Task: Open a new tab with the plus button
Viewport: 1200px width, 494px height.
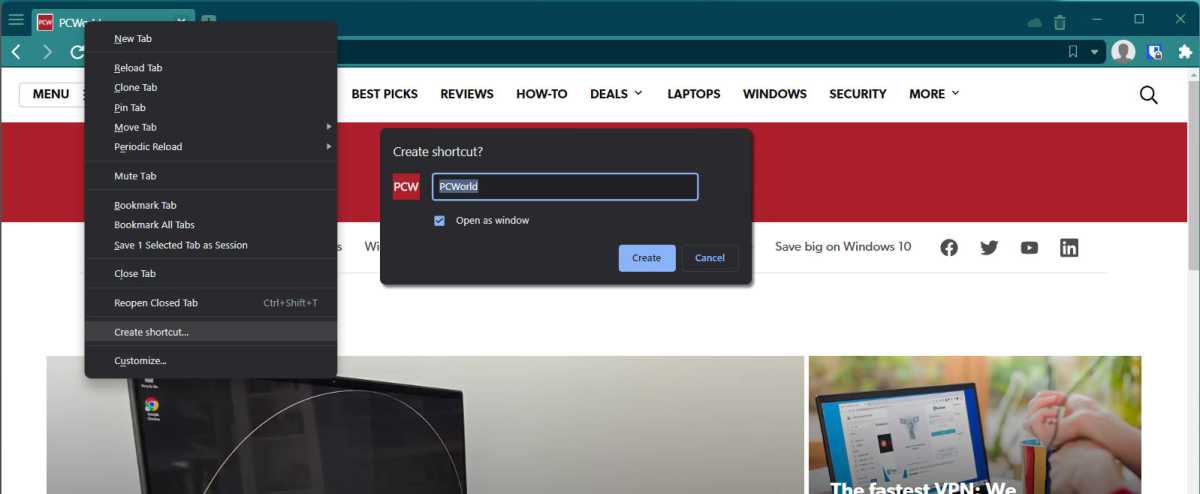Action: pyautogui.click(x=207, y=21)
